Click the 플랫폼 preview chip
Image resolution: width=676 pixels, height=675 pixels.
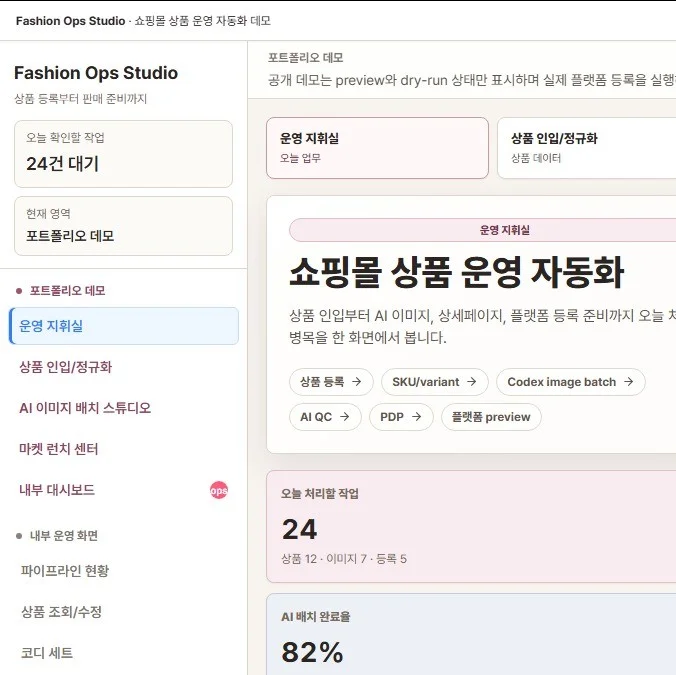click(x=491, y=417)
